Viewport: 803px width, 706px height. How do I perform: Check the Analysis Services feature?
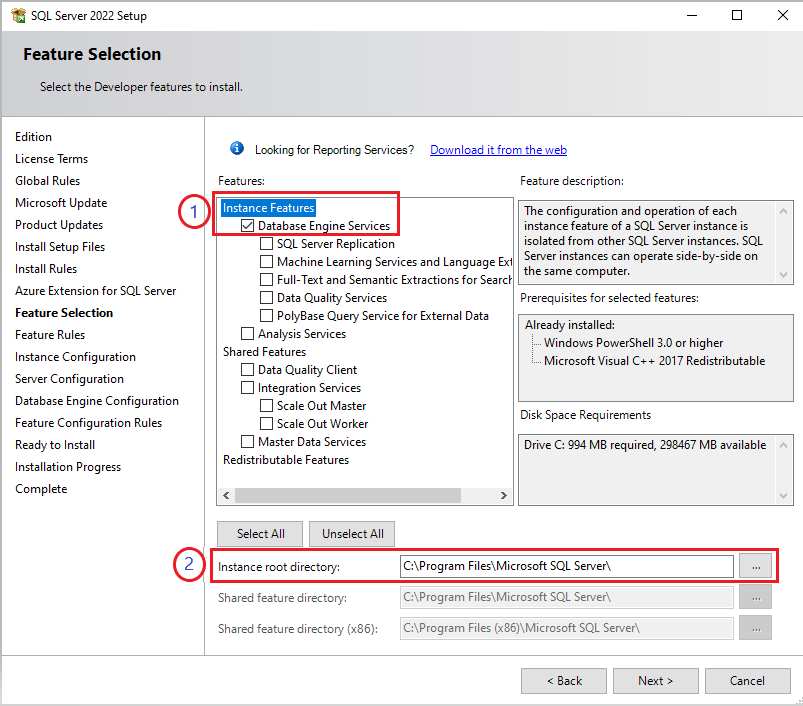pyautogui.click(x=248, y=334)
